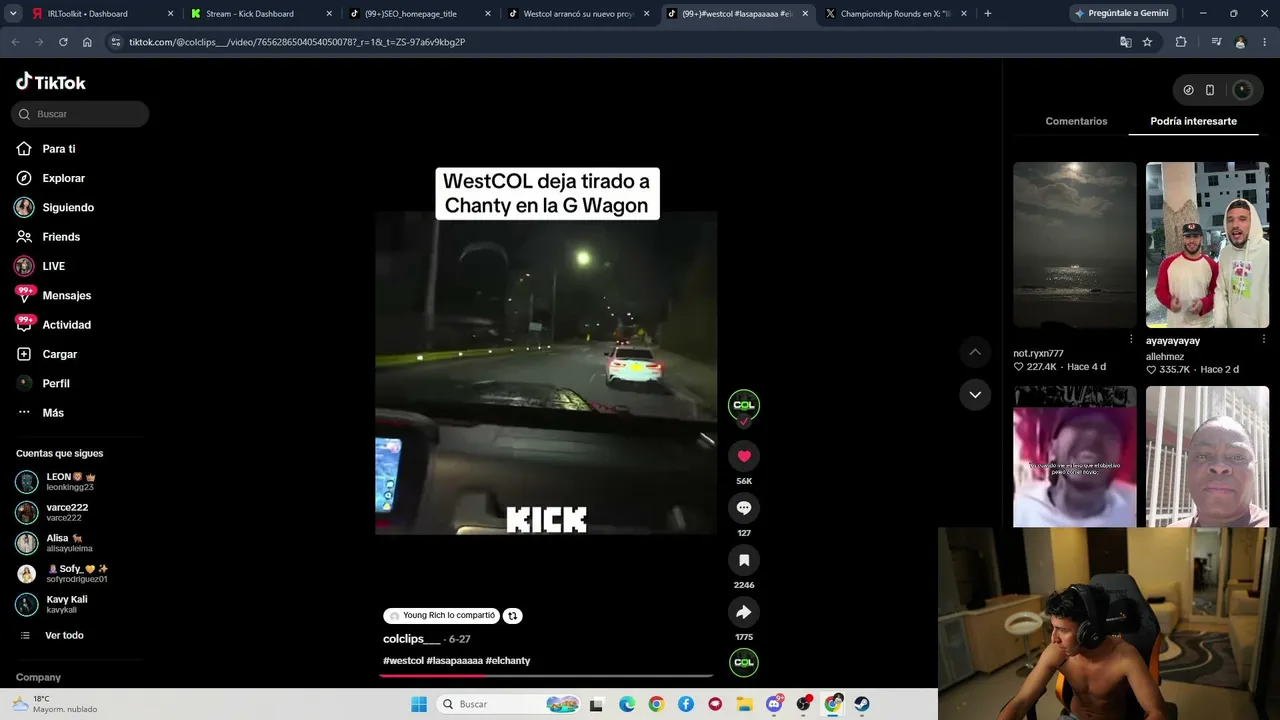The image size is (1280, 720).
Task: Open options menu for not.ryxn777 video
Action: tap(1131, 339)
